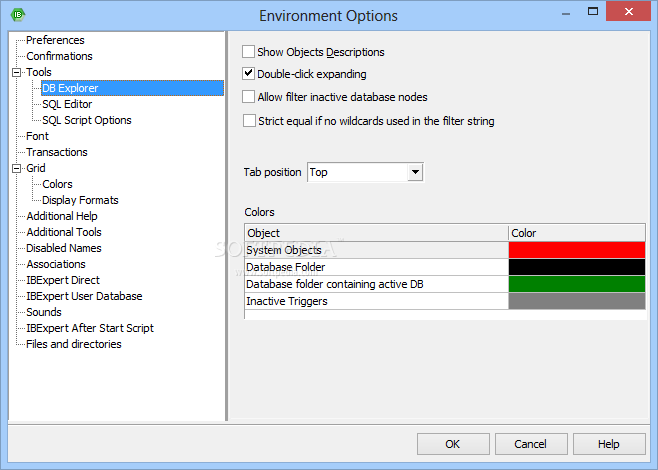The width and height of the screenshot is (658, 470).
Task: Open Disabled Names settings
Action: (63, 248)
